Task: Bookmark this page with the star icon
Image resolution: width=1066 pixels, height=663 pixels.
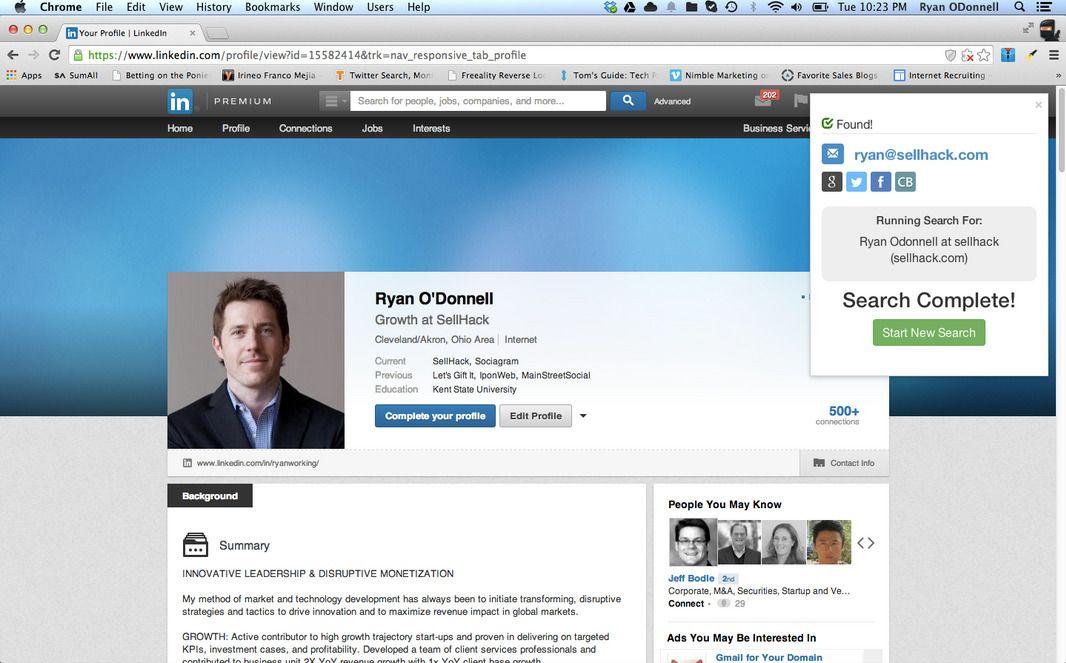Action: [x=984, y=55]
